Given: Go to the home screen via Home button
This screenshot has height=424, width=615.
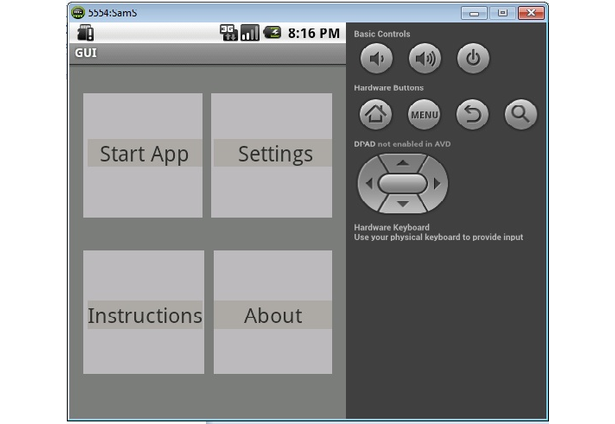Looking at the screenshot, I should (x=376, y=115).
